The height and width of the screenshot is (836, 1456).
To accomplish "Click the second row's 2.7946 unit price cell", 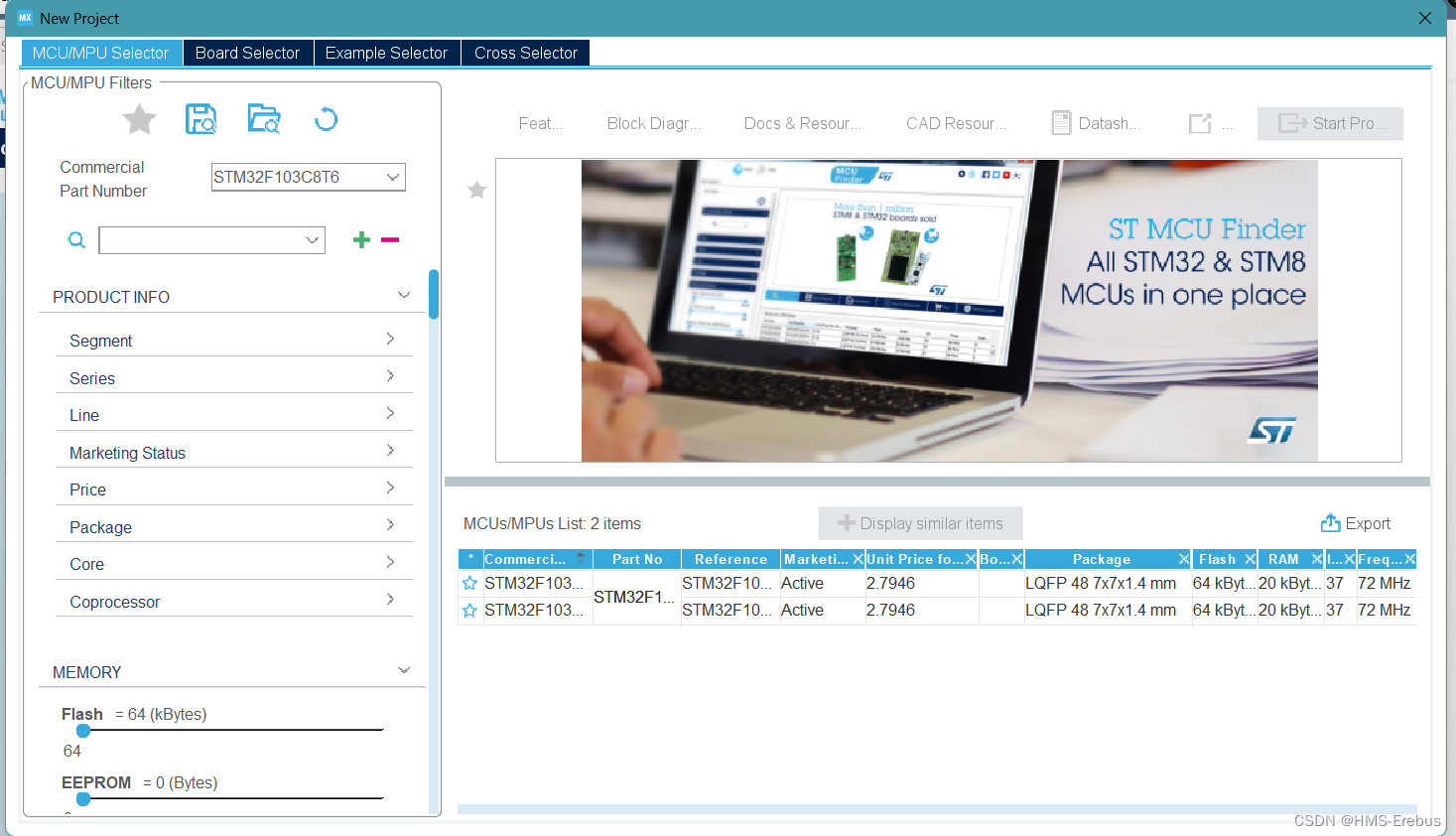I will click(921, 610).
